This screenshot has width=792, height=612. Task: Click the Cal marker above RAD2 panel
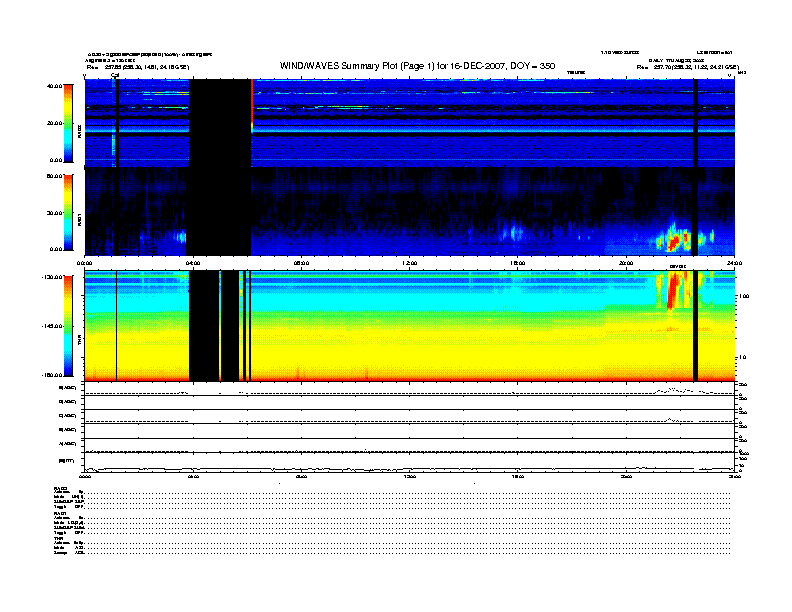tap(115, 75)
